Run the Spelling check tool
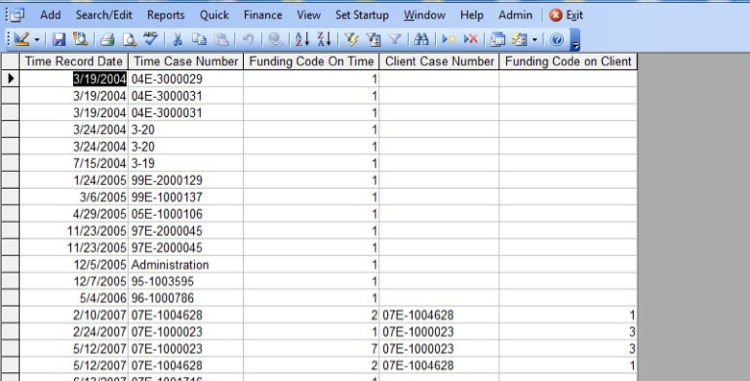This screenshot has height=381, width=750. (x=151, y=39)
